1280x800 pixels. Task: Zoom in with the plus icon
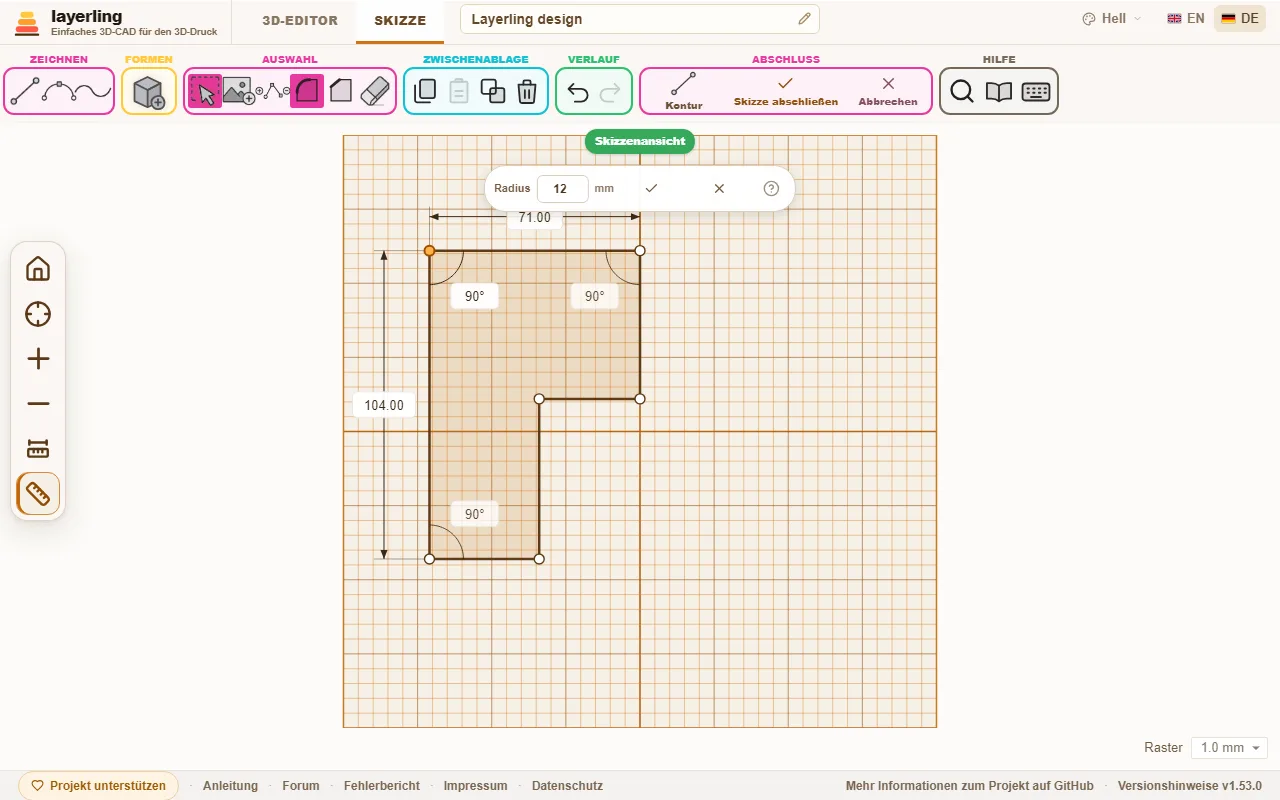pyautogui.click(x=38, y=359)
